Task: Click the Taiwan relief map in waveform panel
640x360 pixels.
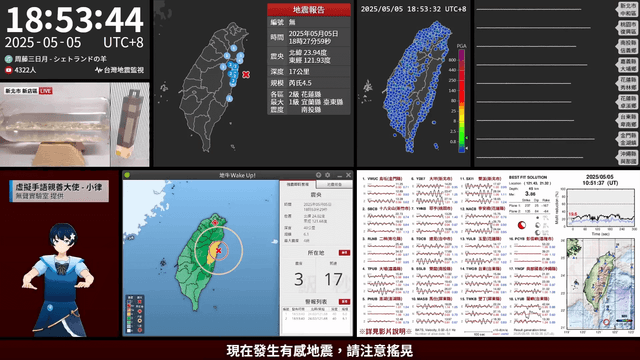Action: [x=600, y=284]
